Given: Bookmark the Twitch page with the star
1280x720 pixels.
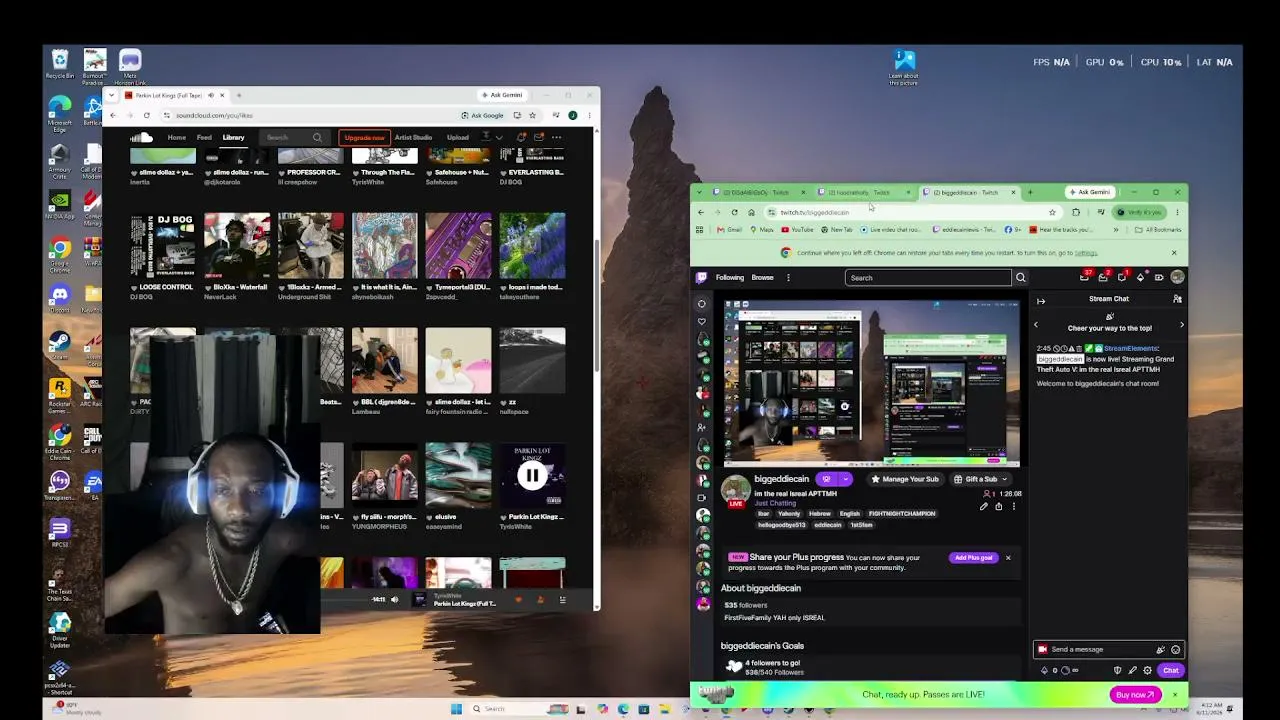Looking at the screenshot, I should pos(1052,212).
